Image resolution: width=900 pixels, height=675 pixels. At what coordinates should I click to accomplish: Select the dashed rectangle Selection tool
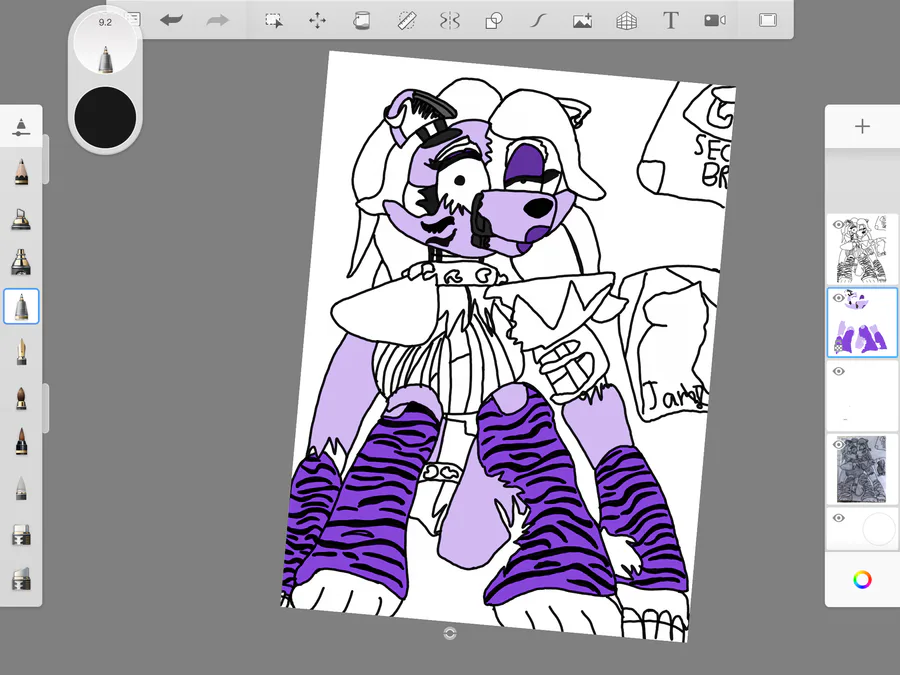[273, 21]
